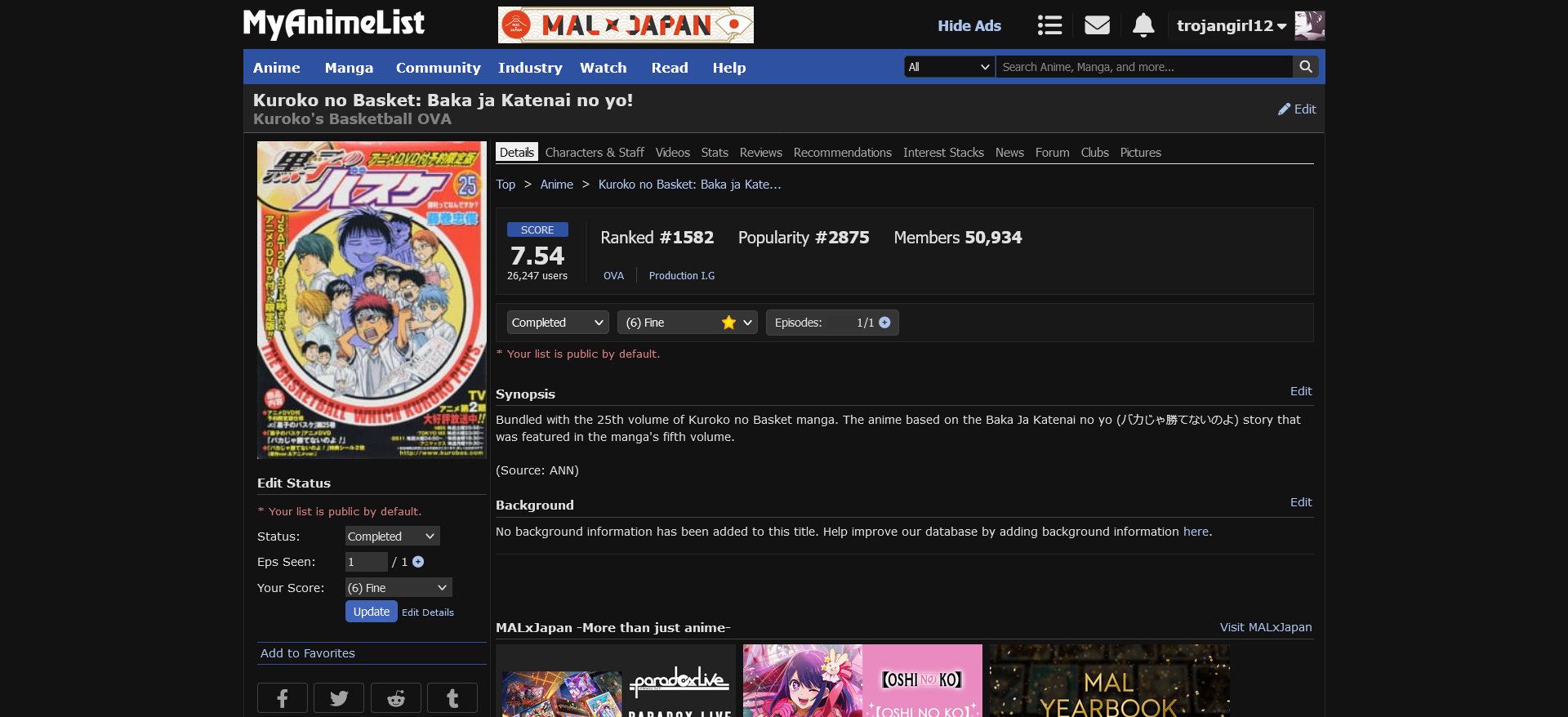Image resolution: width=1568 pixels, height=717 pixels.
Task: Open the Read menu
Action: [x=670, y=68]
